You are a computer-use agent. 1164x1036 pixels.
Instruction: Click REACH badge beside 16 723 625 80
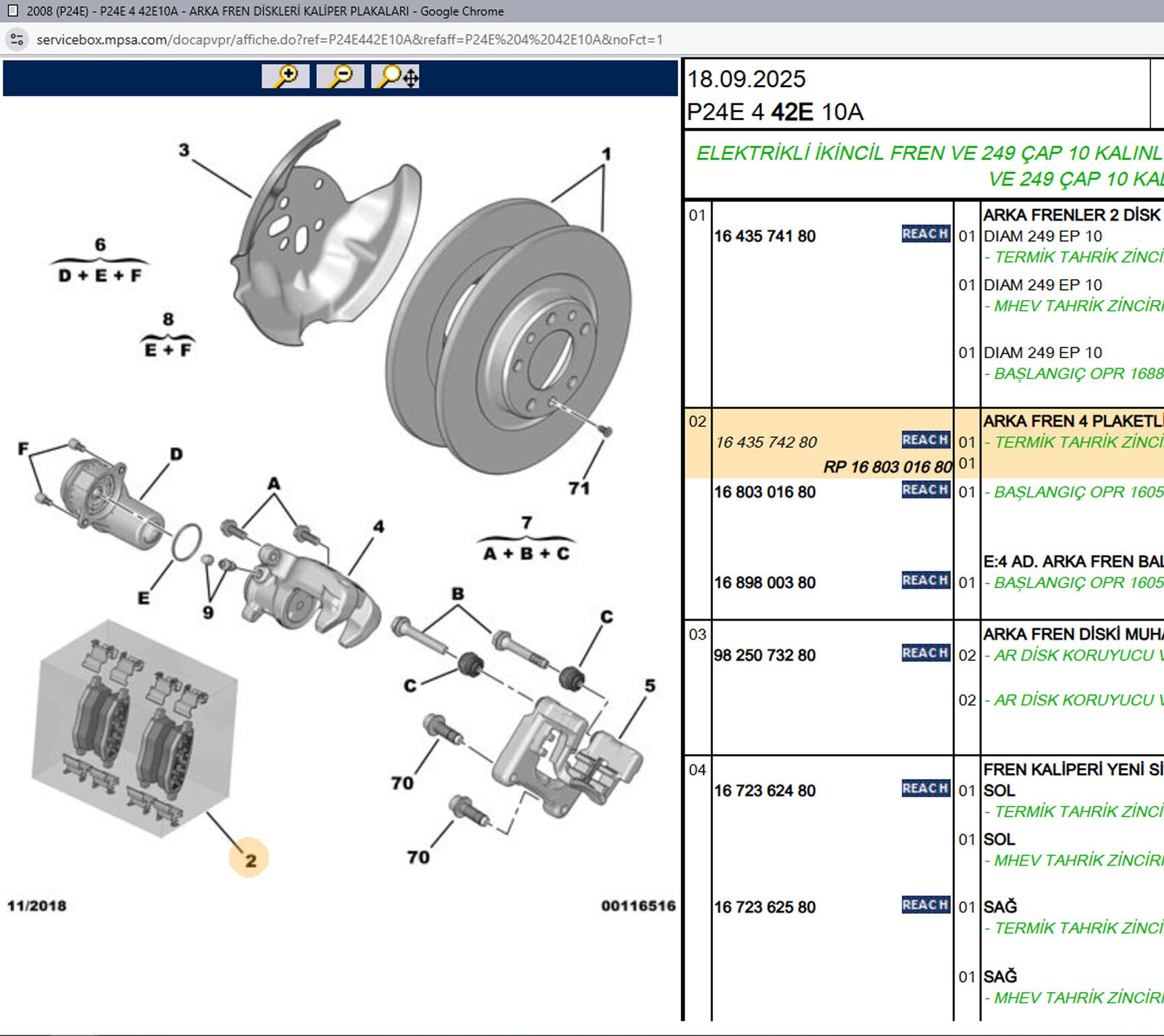click(x=925, y=905)
